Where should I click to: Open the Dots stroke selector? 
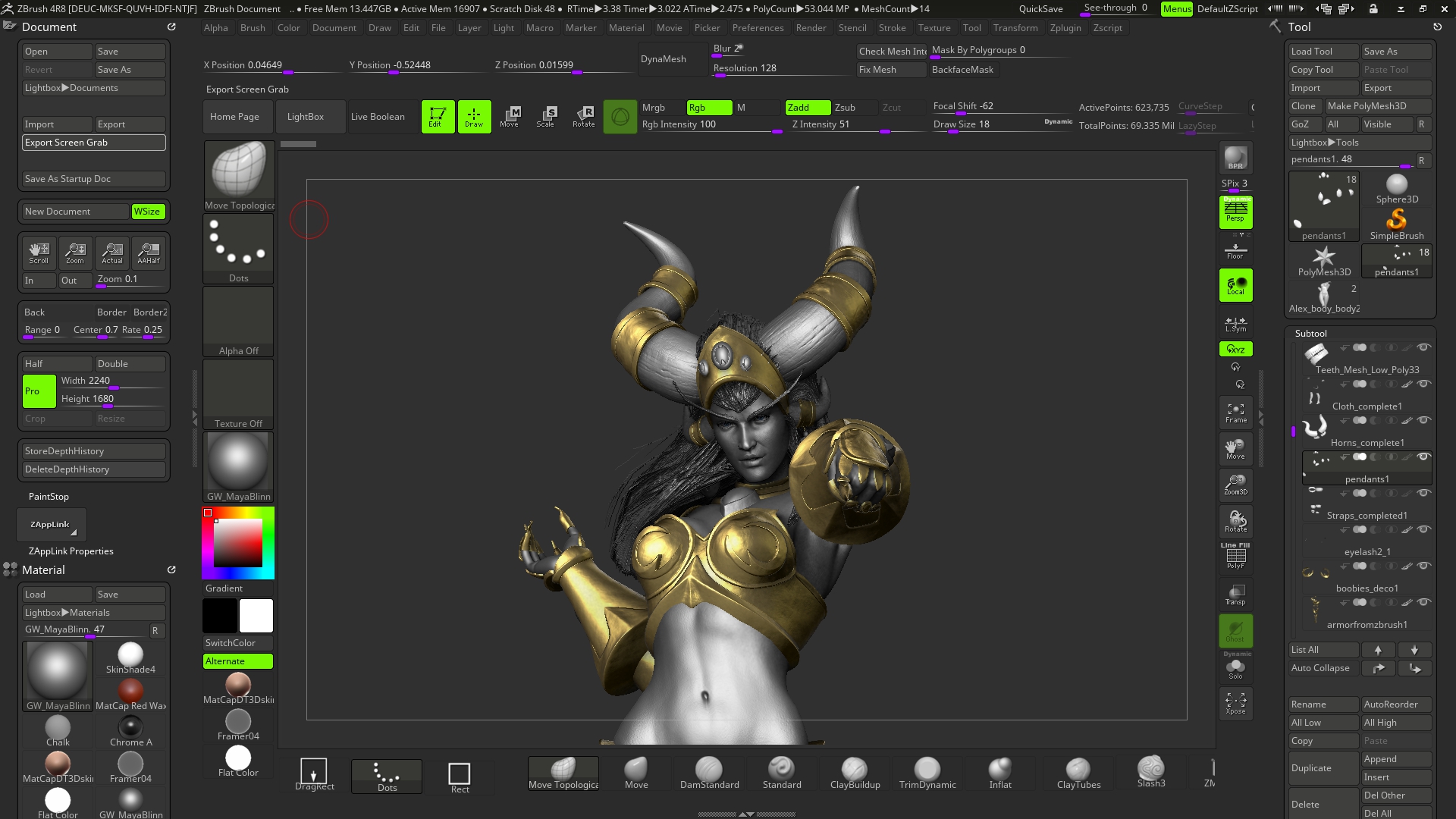[238, 249]
